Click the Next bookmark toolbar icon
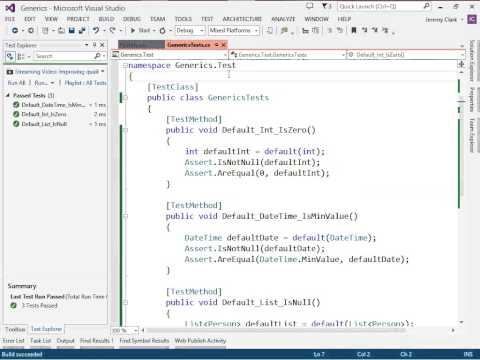The width and height of the screenshot is (480, 360). point(375,30)
